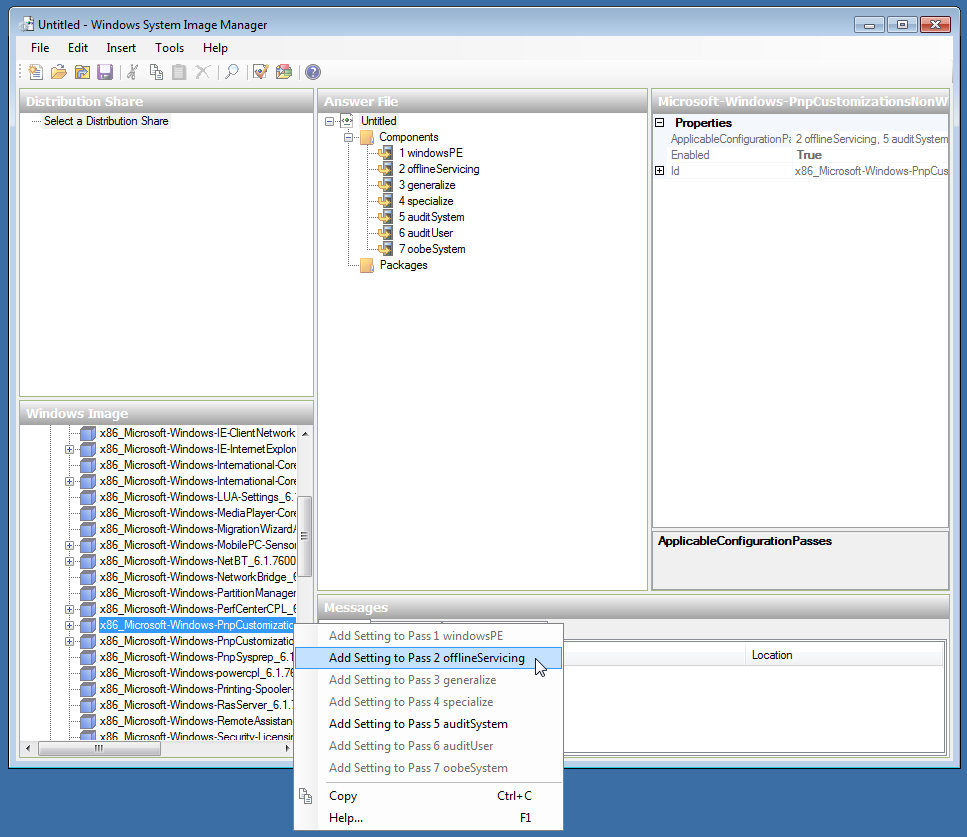Click the Select a Distribution Share item
This screenshot has width=967, height=837.
(106, 121)
